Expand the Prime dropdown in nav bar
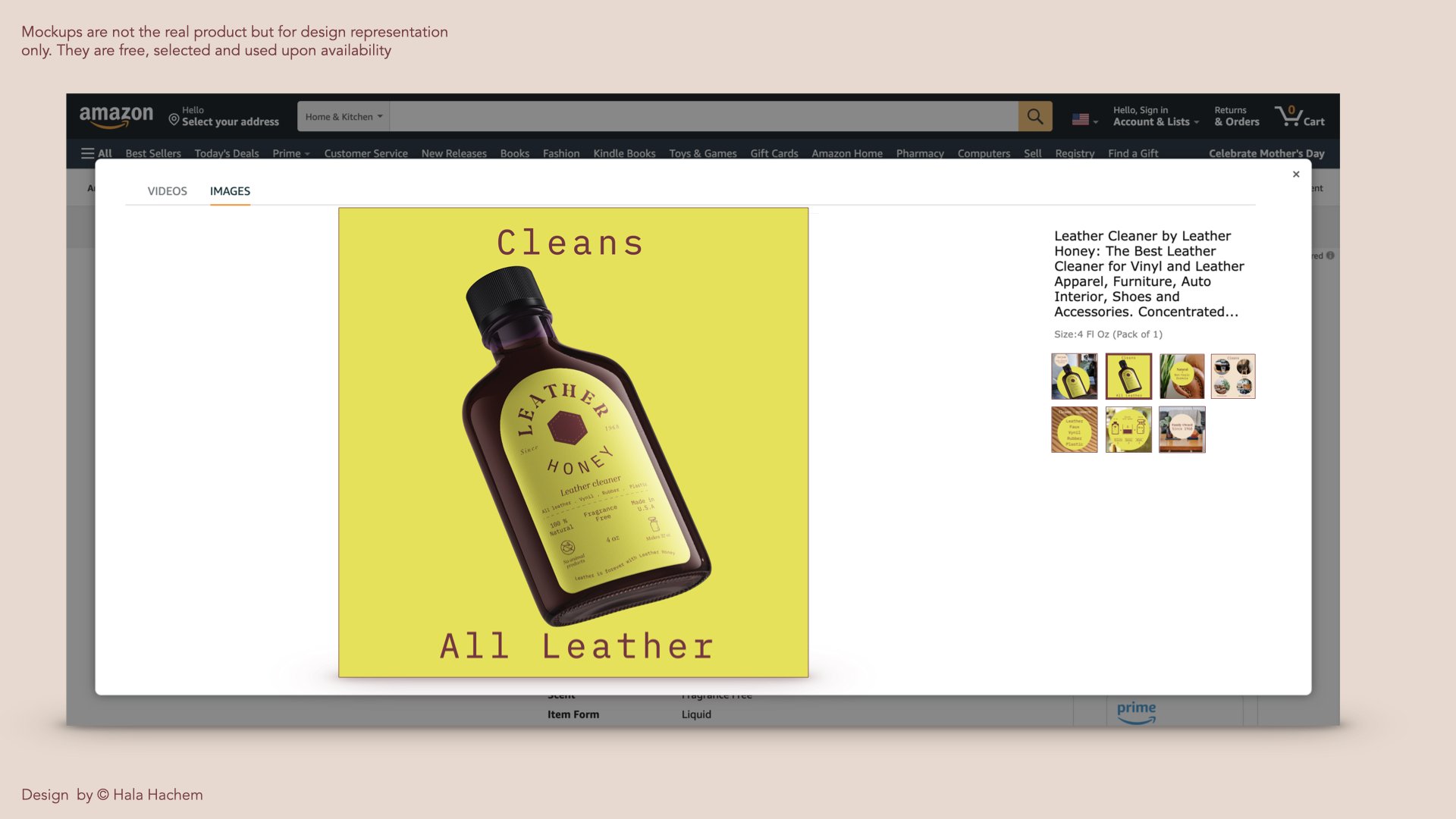The height and width of the screenshot is (819, 1456). point(291,153)
